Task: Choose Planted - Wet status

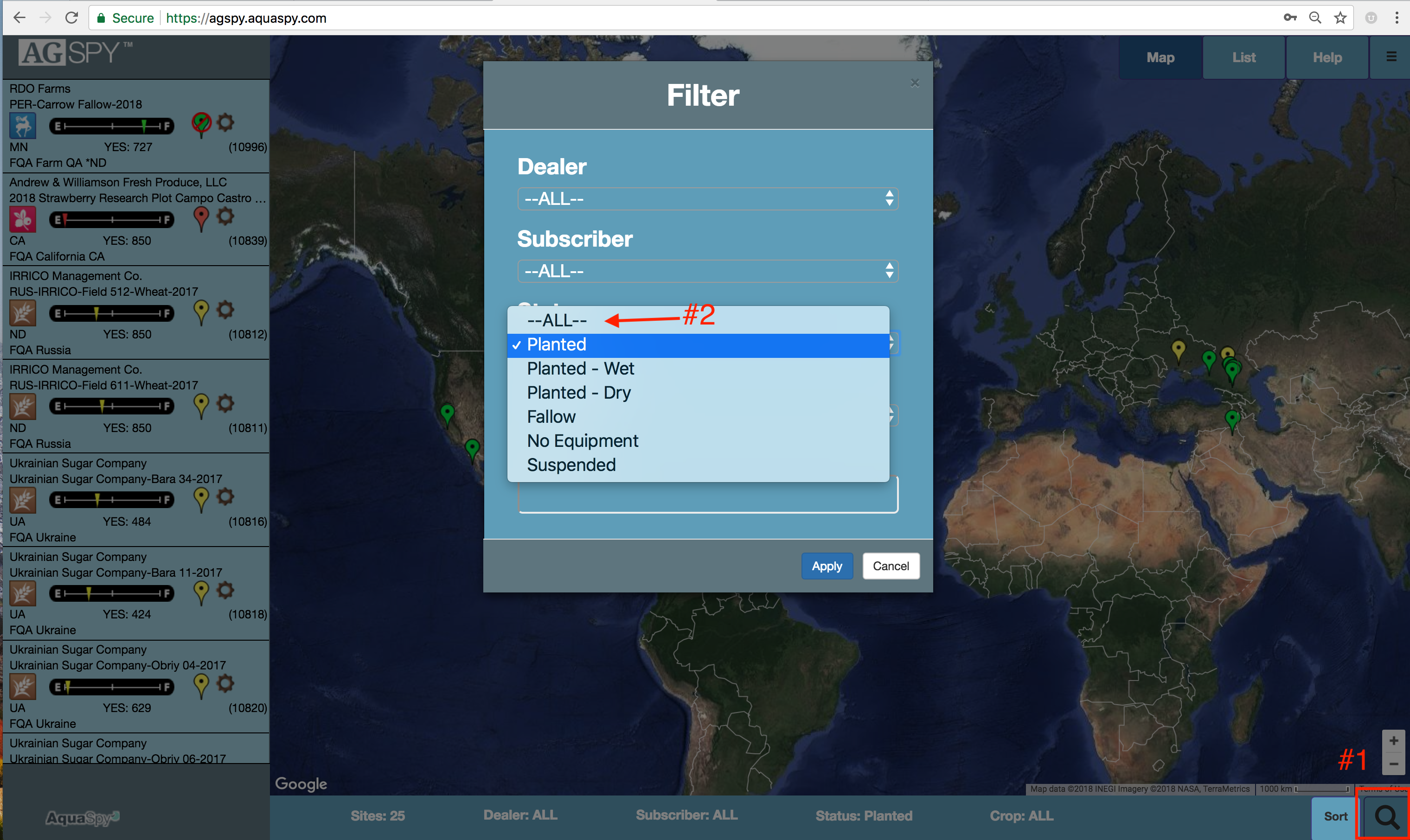Action: point(698,369)
